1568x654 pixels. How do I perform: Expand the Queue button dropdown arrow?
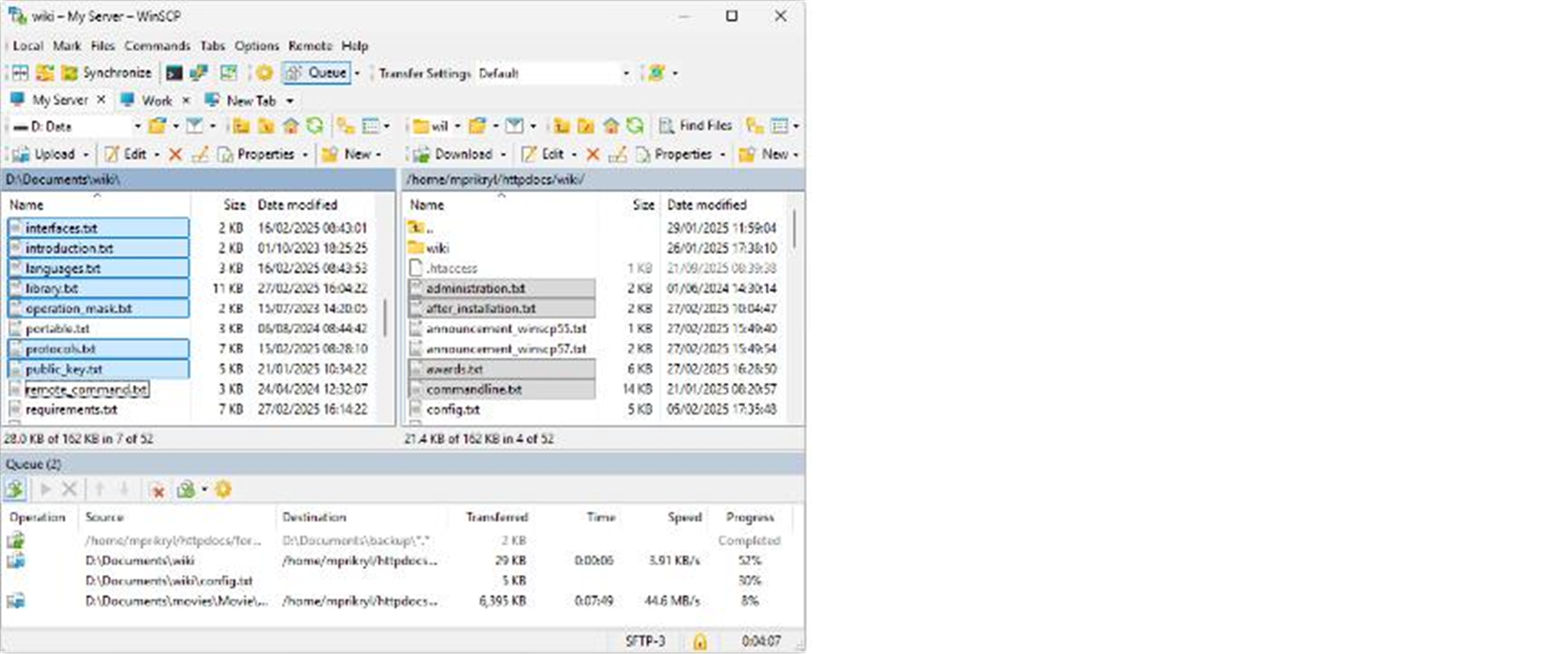point(357,73)
